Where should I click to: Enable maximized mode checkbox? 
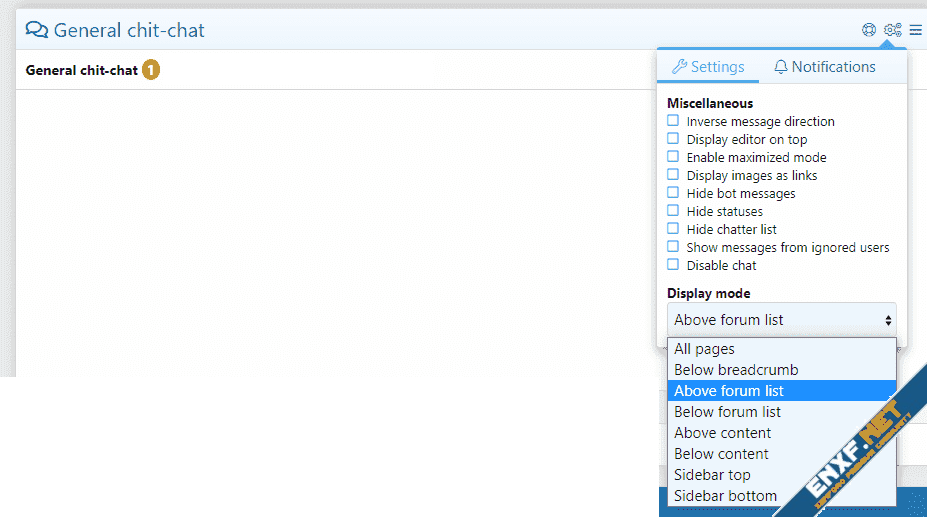[x=673, y=157]
